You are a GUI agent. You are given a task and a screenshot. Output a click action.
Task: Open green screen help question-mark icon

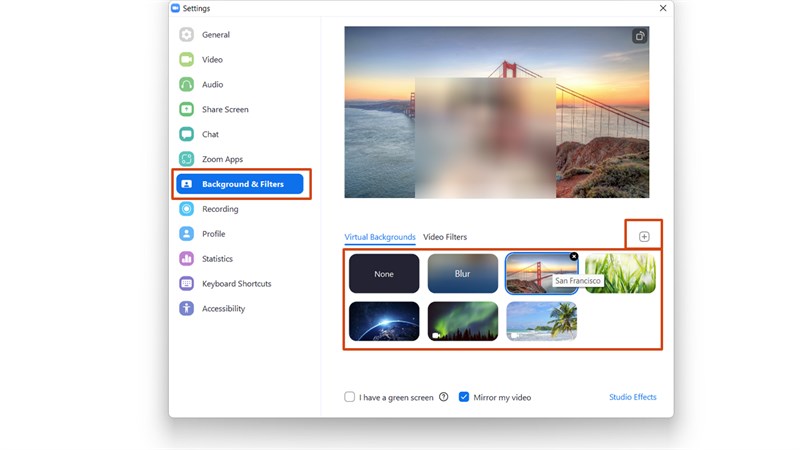[443, 397]
